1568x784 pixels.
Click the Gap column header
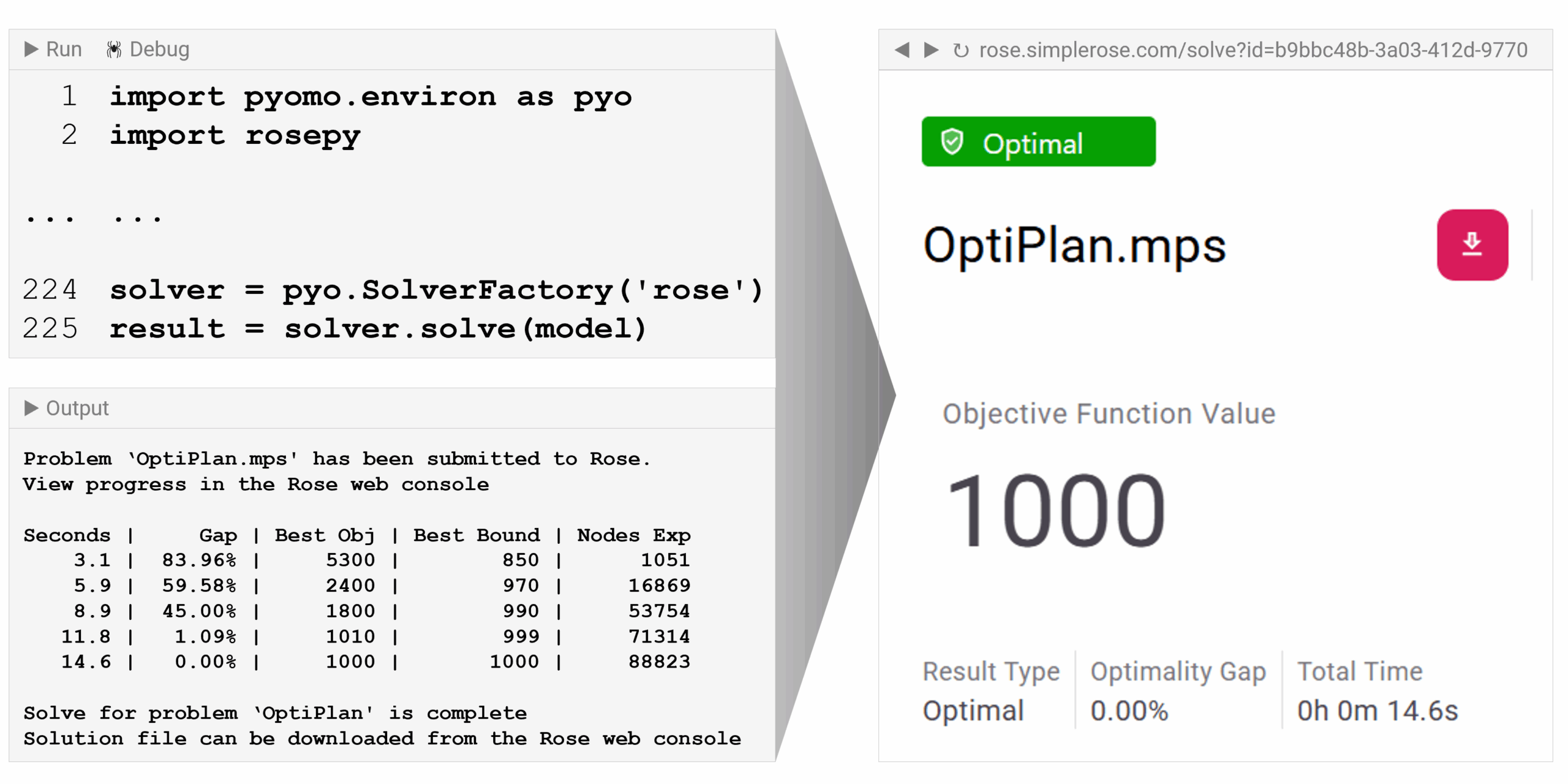point(218,535)
